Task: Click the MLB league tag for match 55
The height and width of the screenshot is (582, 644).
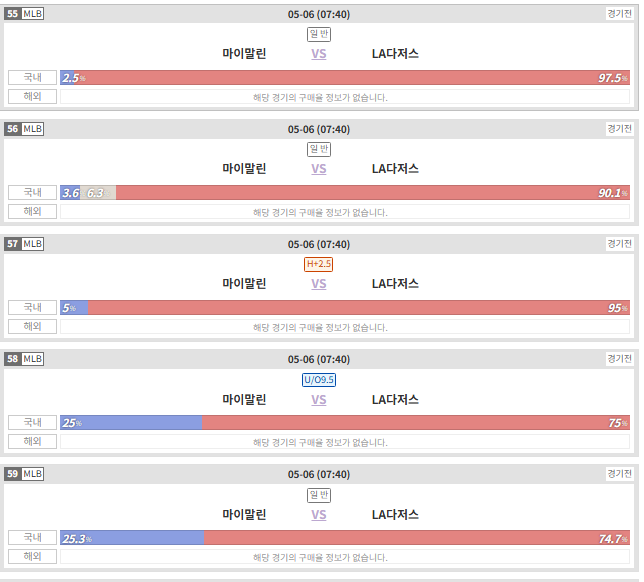Action: click(32, 14)
